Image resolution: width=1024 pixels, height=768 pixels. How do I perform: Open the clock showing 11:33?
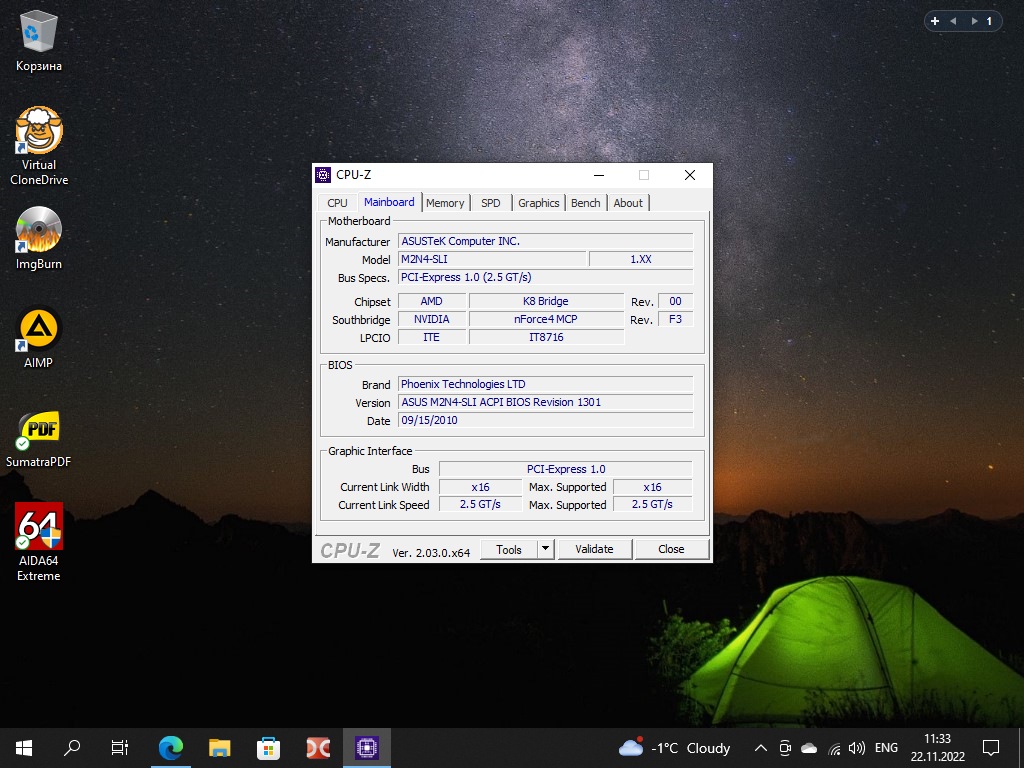click(x=938, y=748)
